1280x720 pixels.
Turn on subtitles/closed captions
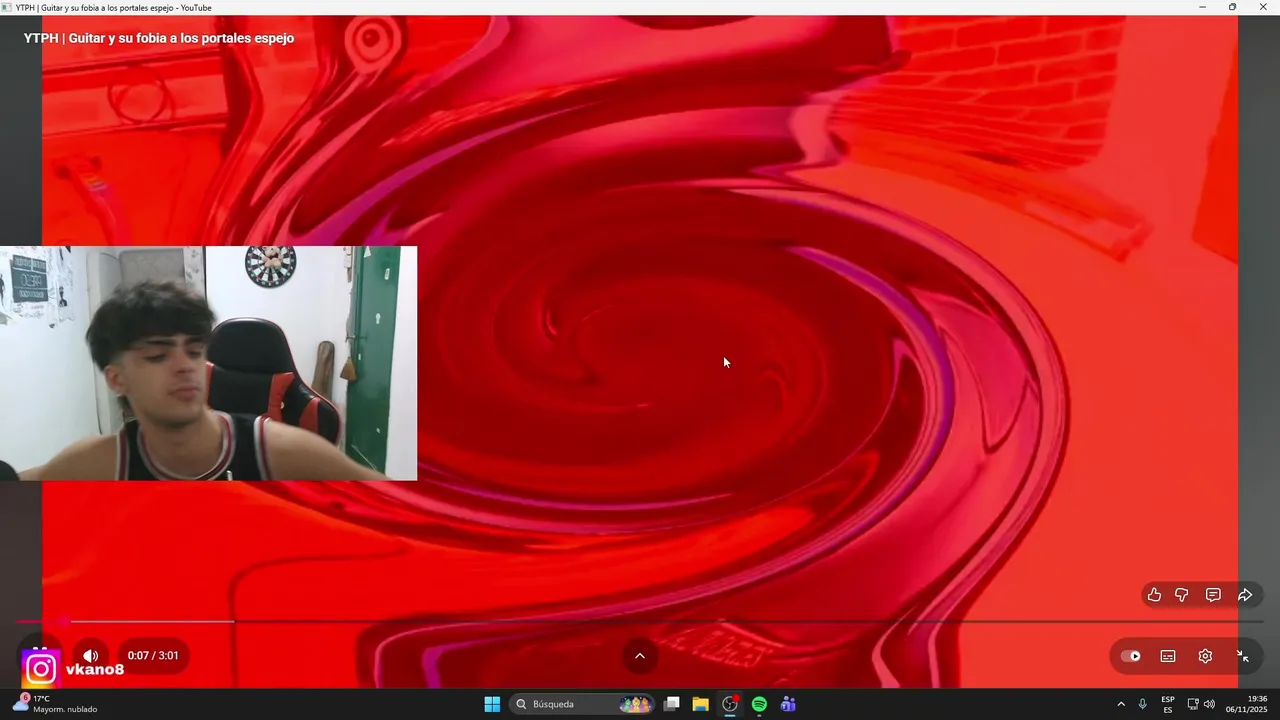point(1168,656)
